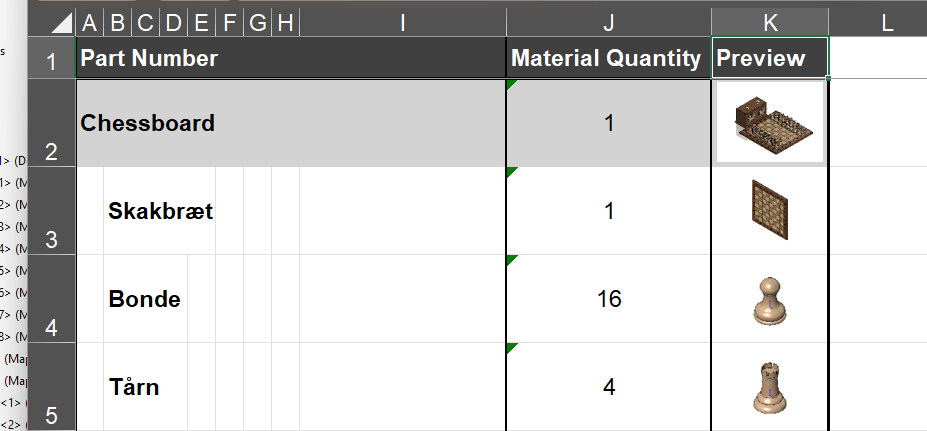Select the Chessboard assembly preview thumbnail

770,122
